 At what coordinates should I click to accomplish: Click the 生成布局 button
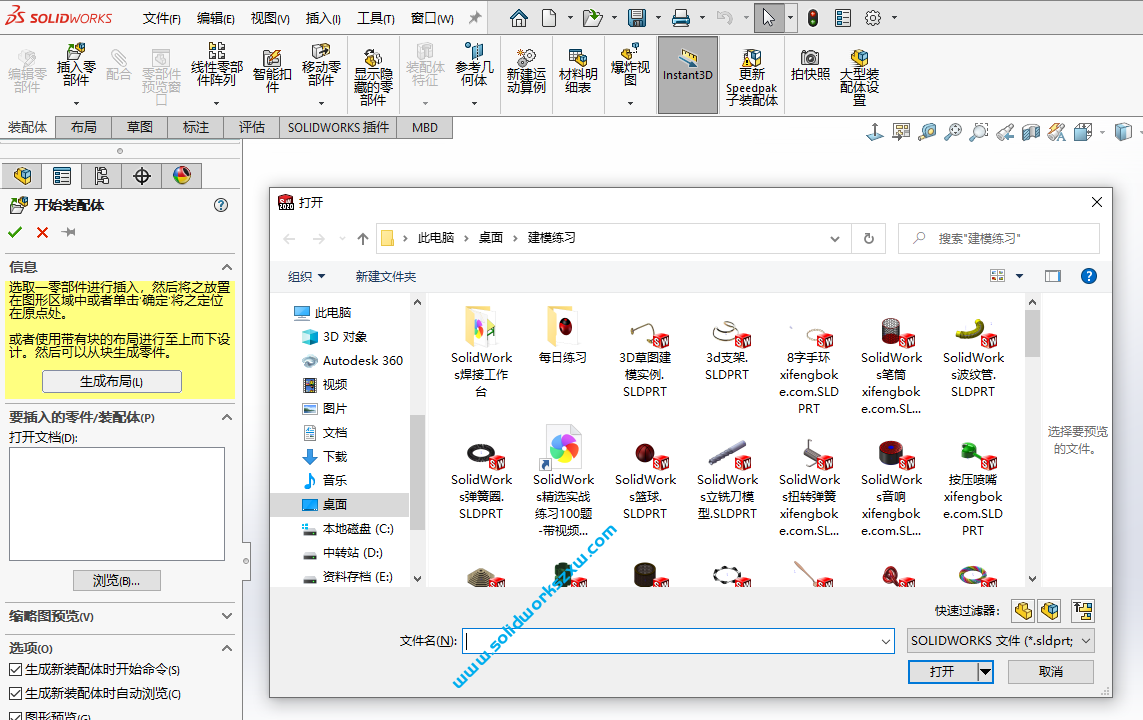coord(111,382)
